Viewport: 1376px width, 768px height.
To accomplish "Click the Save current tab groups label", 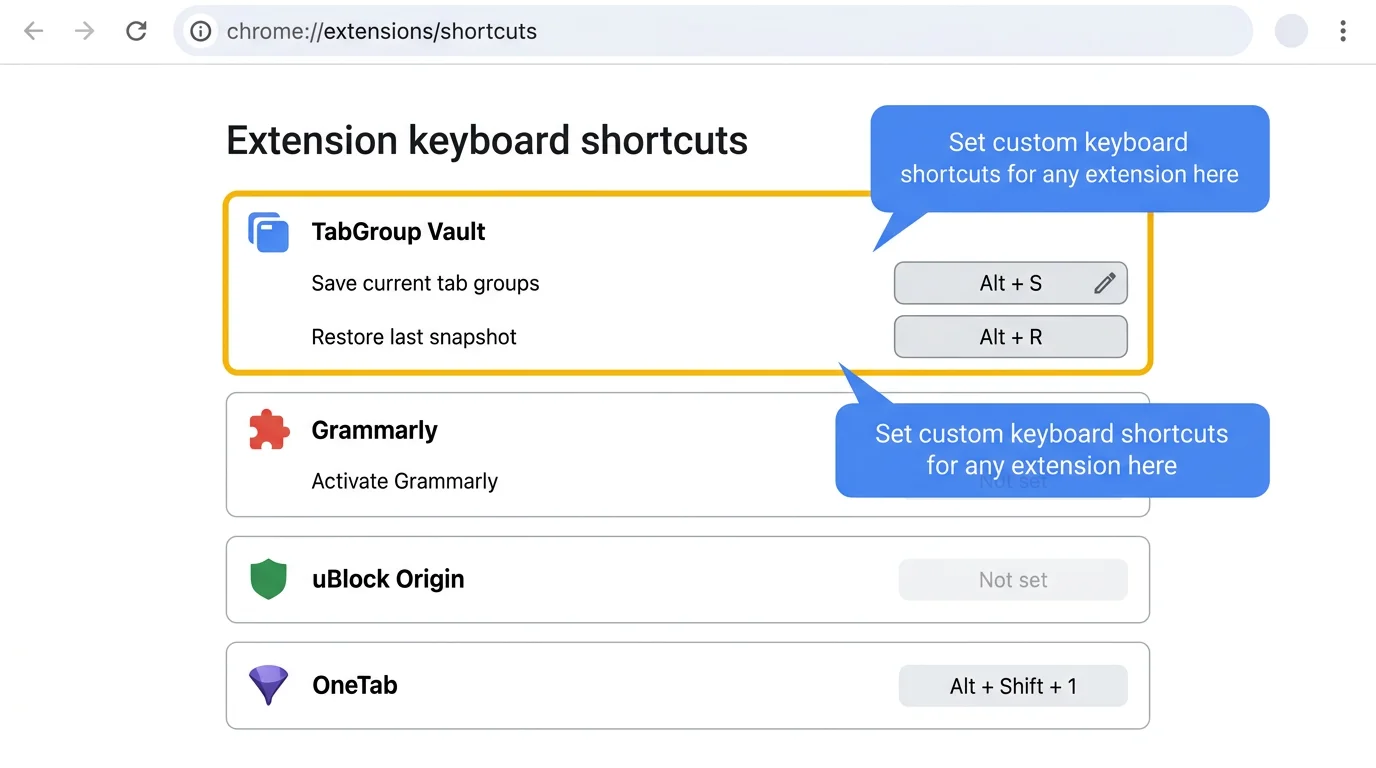I will click(425, 283).
